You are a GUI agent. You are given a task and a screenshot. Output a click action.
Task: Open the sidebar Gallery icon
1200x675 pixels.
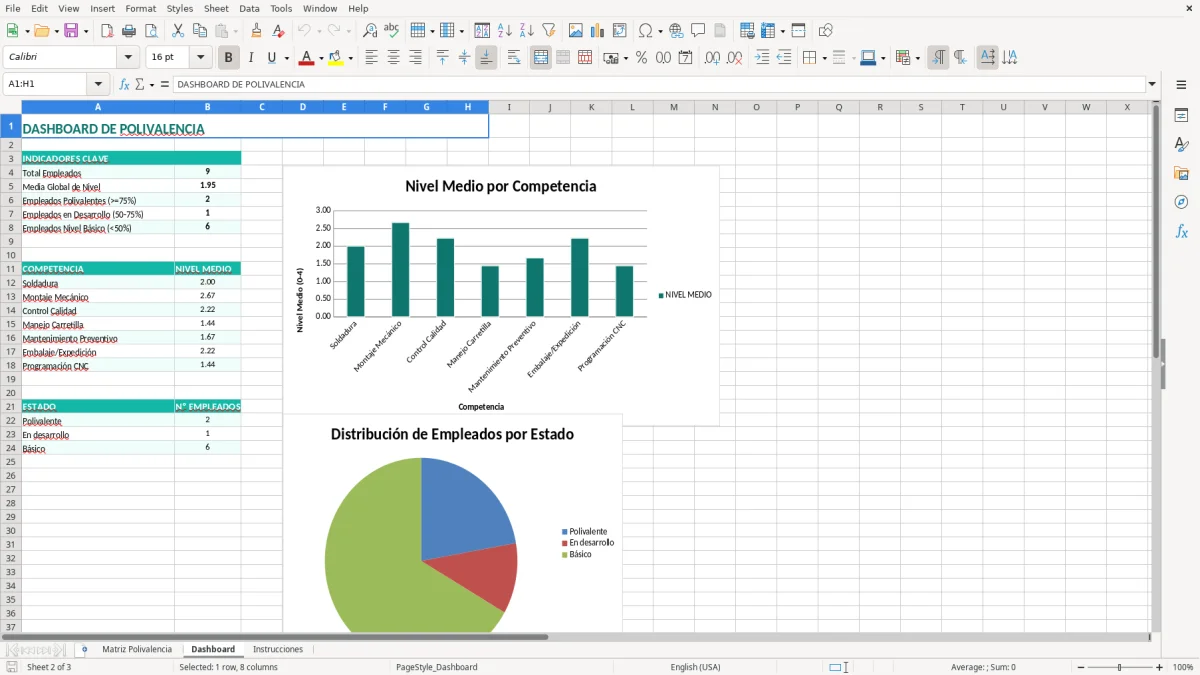click(x=1181, y=173)
